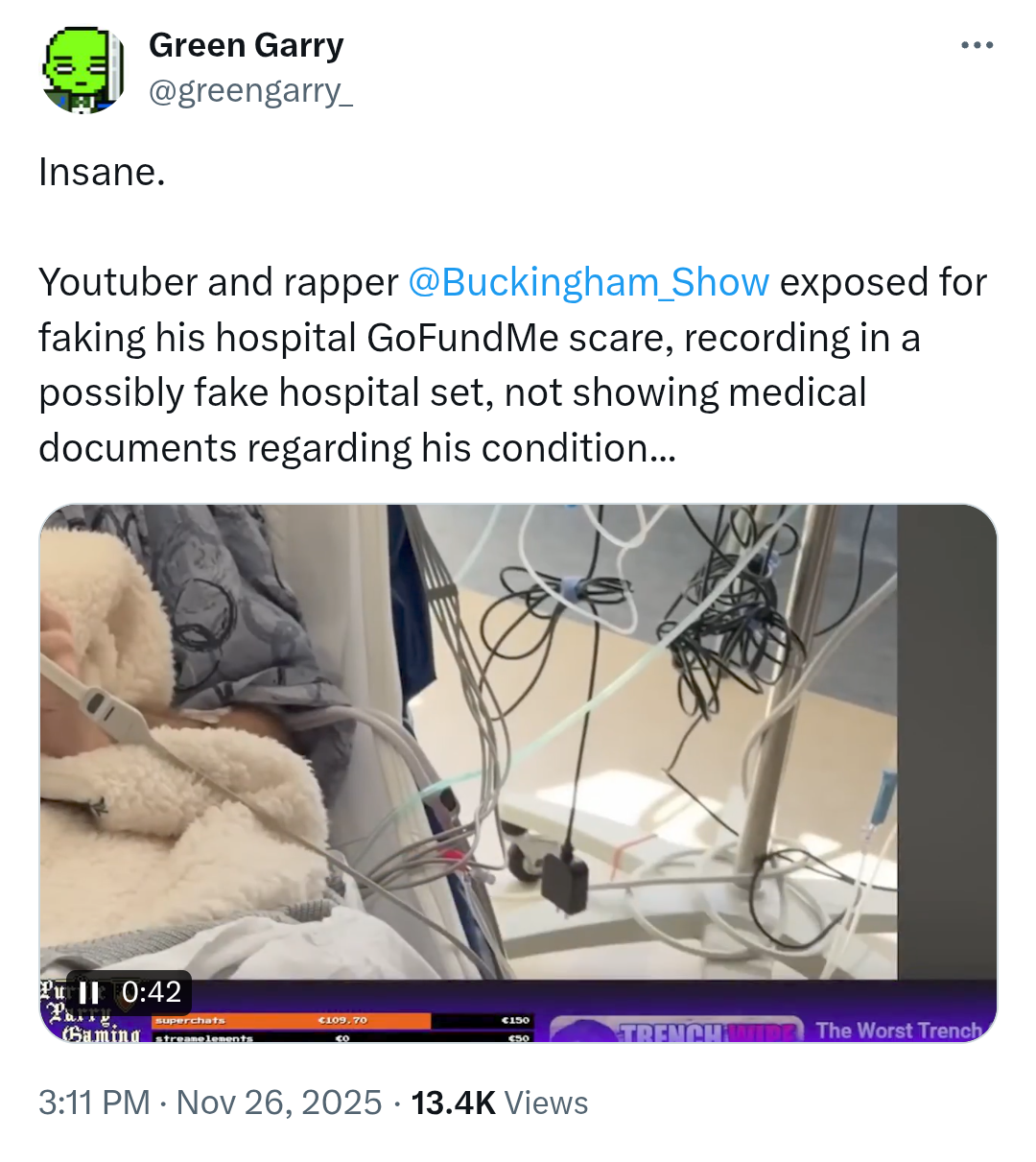This screenshot has width=1036, height=1162.
Task: Click the 'Insane.' opening line
Action: coord(102,173)
